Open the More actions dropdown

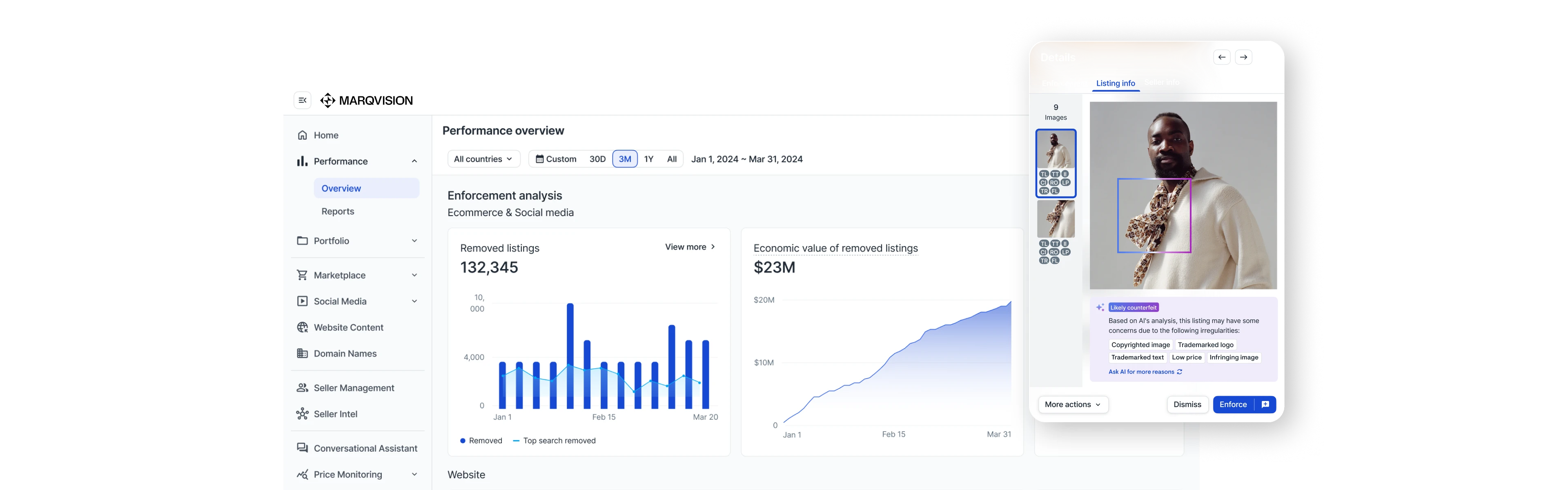[1073, 404]
